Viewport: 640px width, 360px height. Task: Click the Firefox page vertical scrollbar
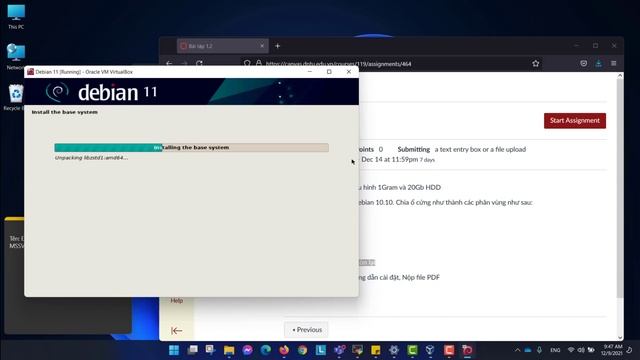(x=620, y=188)
